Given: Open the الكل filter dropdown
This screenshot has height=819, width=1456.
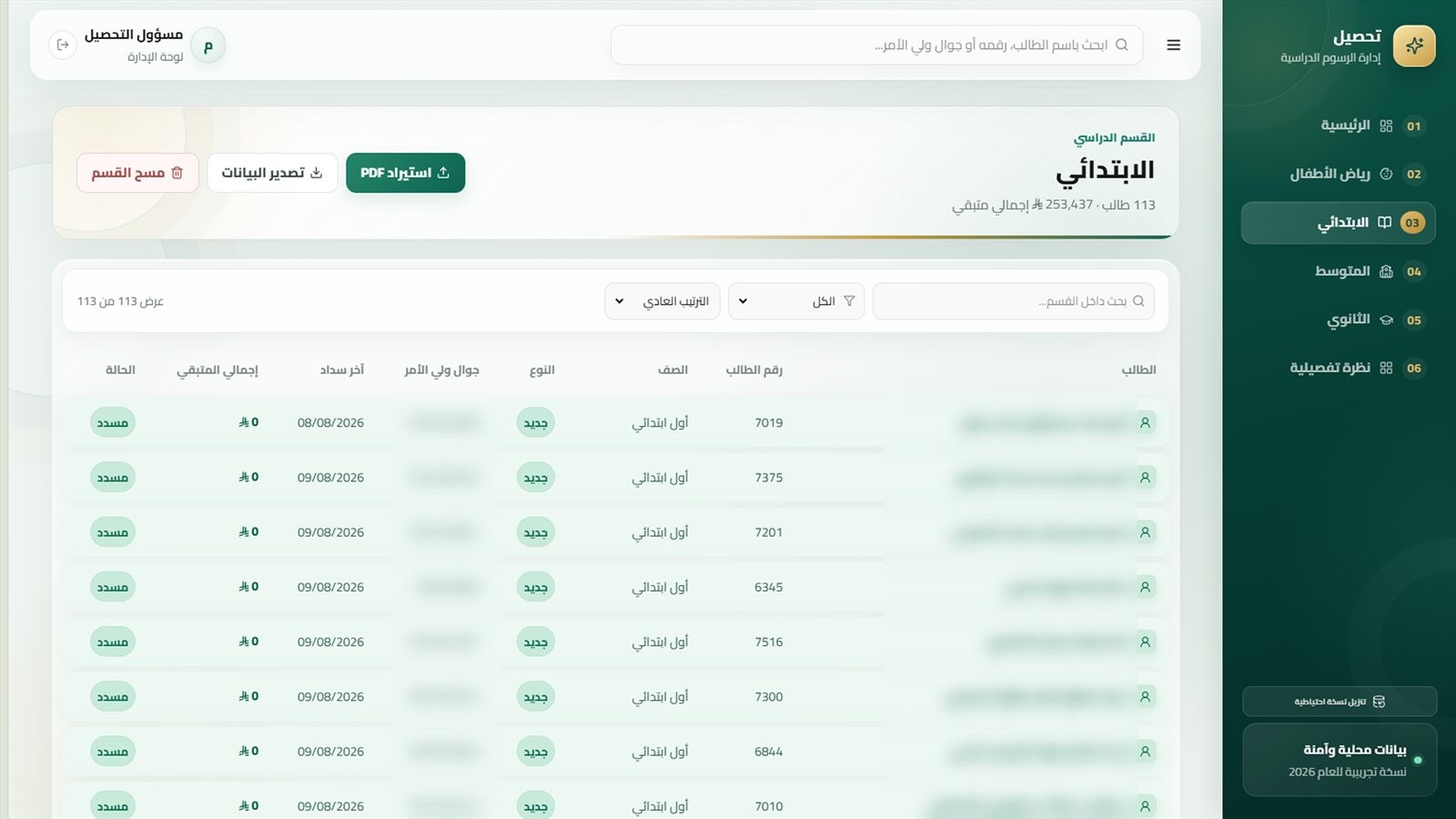Looking at the screenshot, I should [x=796, y=301].
